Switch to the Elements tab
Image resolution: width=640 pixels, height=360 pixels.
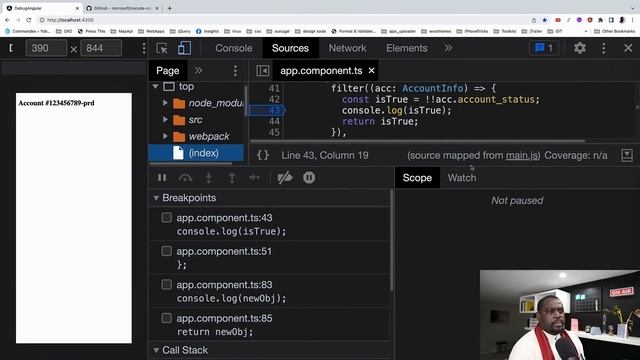point(407,48)
